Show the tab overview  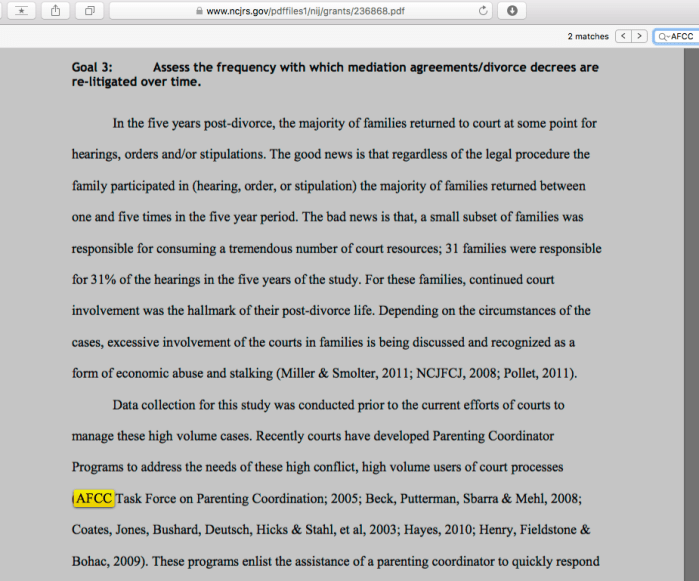[x=89, y=11]
